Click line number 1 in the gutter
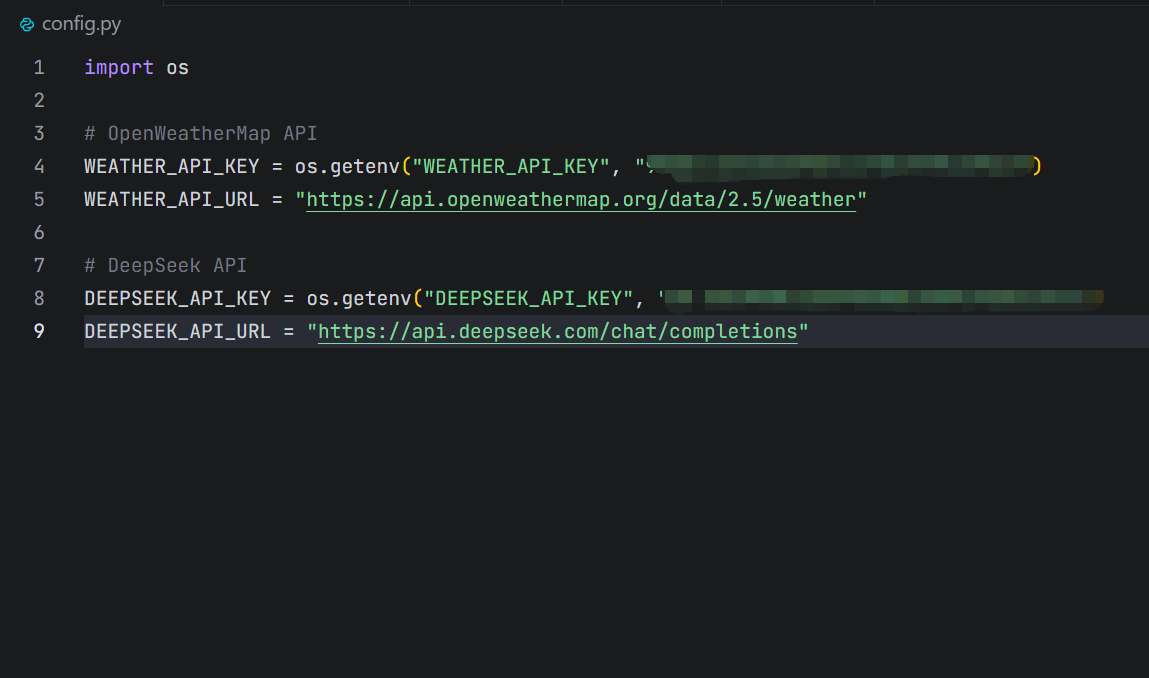This screenshot has height=678, width=1149. pyautogui.click(x=39, y=67)
